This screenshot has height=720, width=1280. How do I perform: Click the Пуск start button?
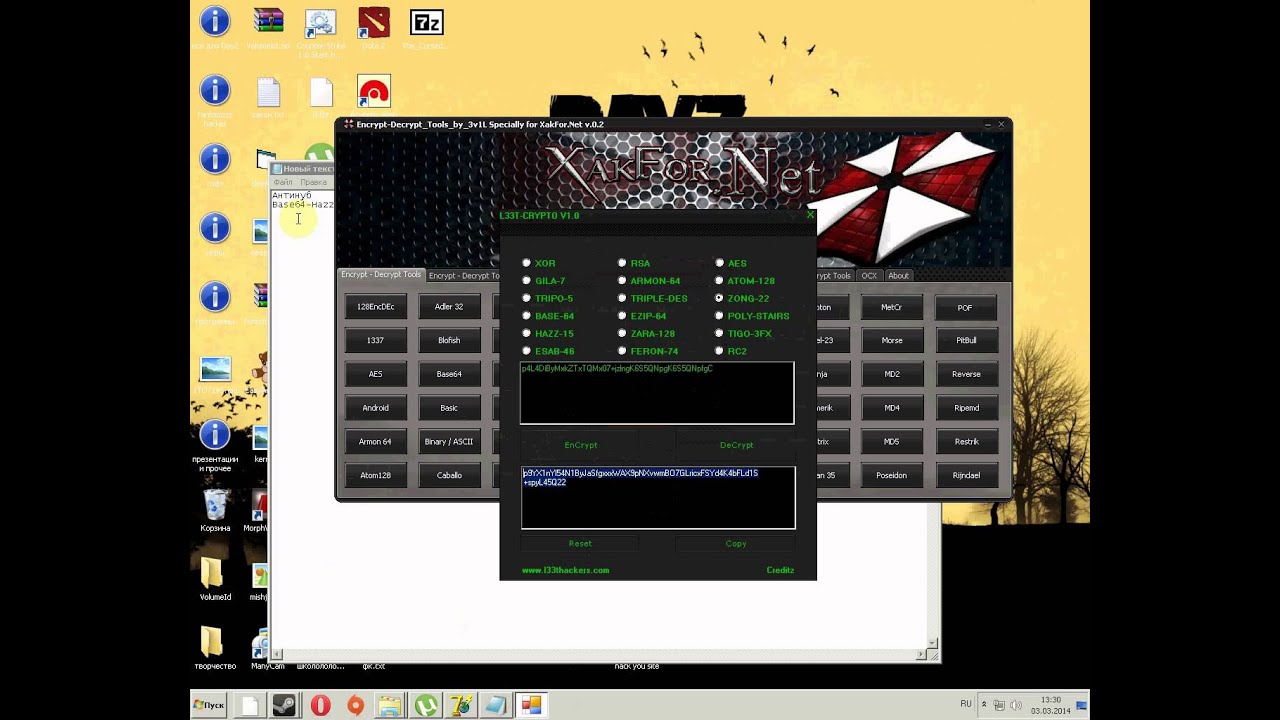pos(209,705)
